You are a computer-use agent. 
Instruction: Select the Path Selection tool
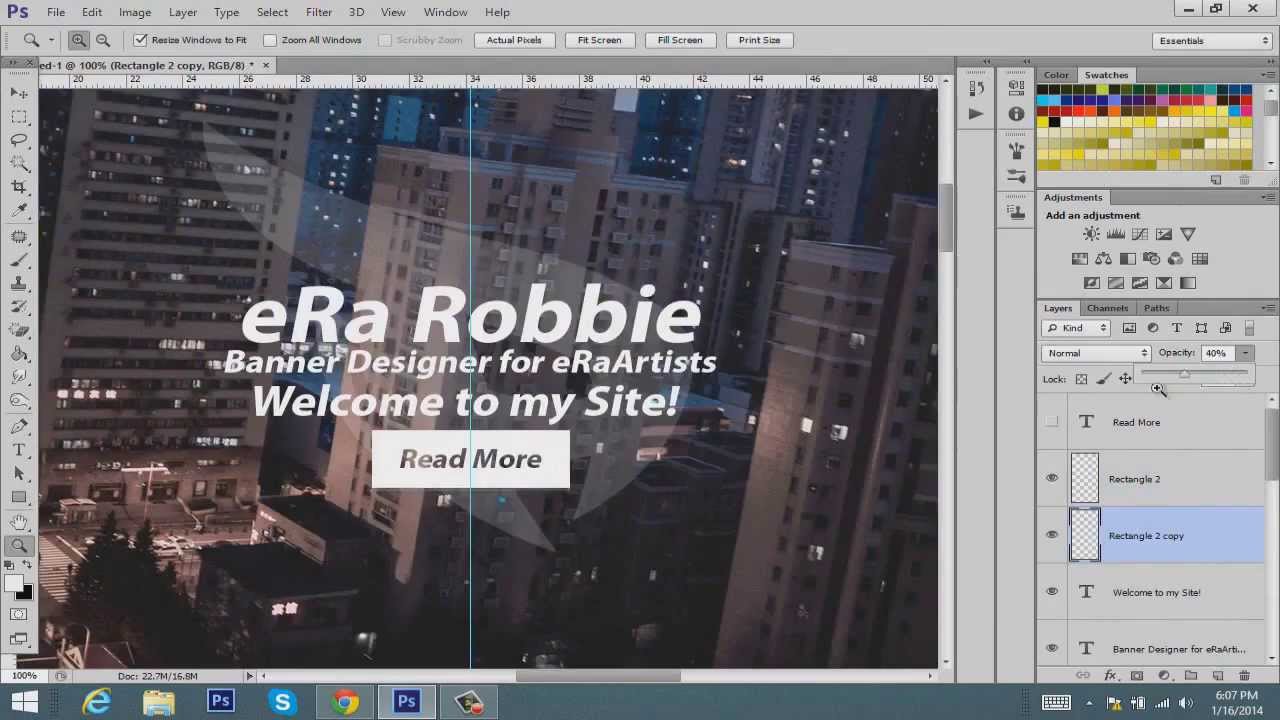[19, 474]
